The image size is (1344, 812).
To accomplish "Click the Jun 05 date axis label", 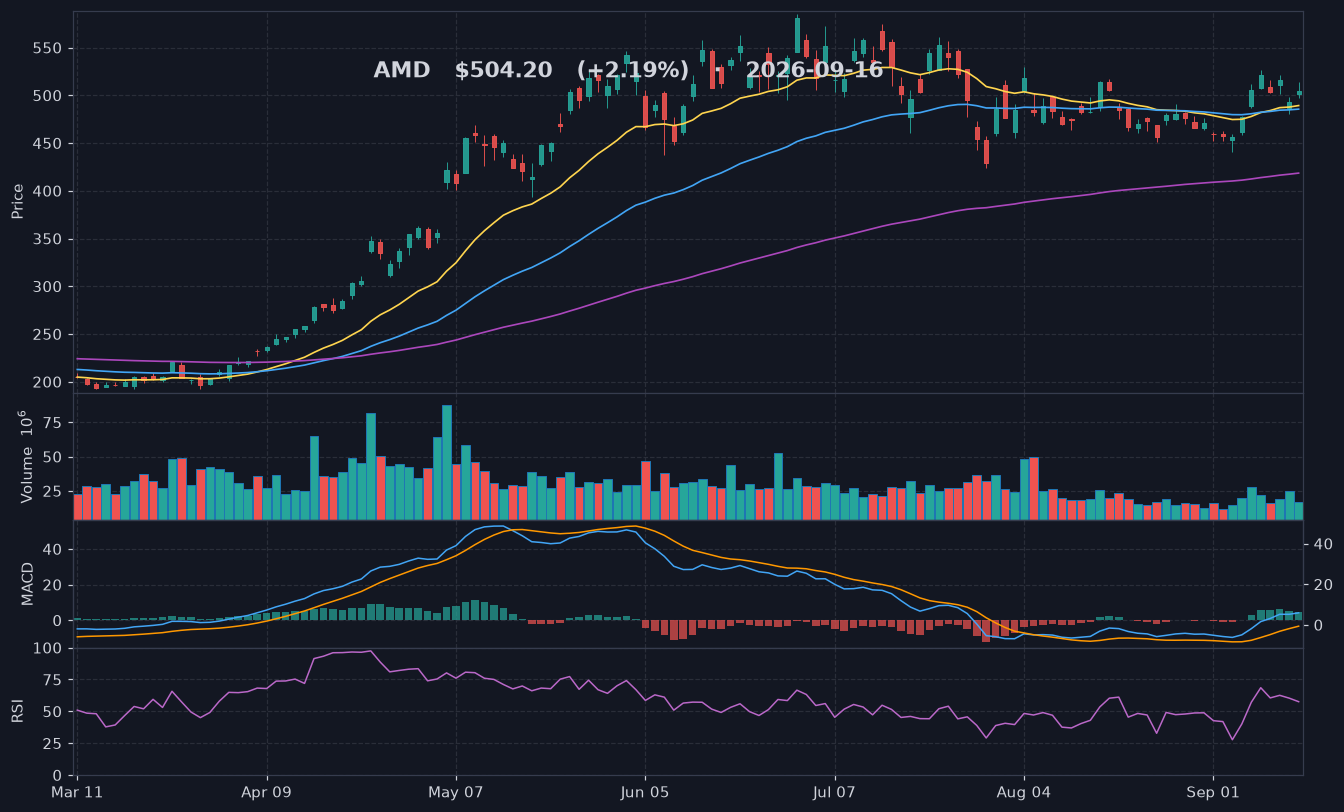I will coord(645,793).
